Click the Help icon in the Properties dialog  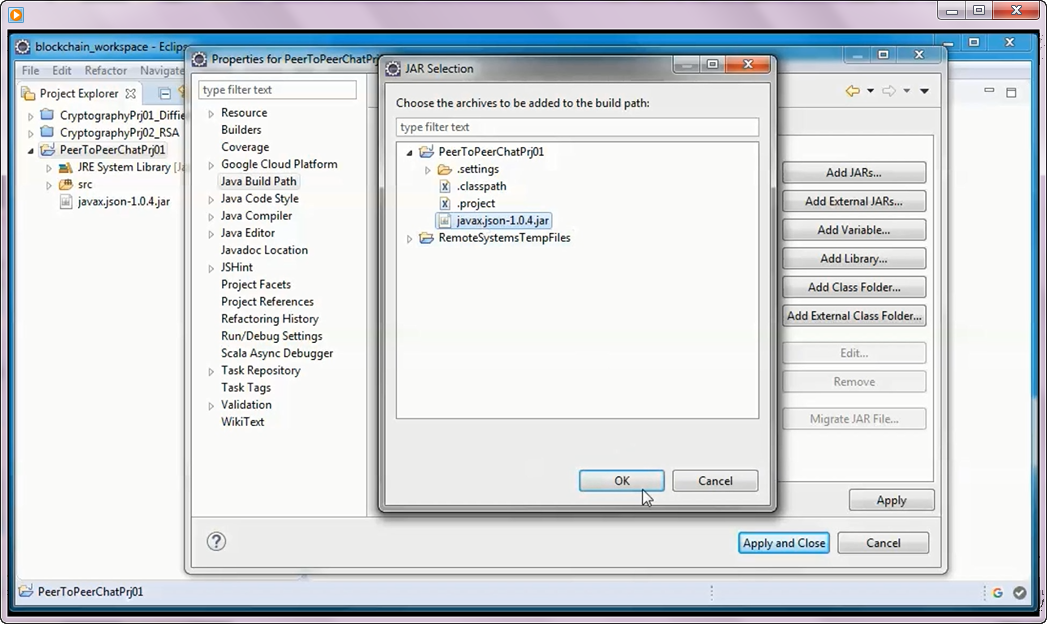[x=217, y=541]
